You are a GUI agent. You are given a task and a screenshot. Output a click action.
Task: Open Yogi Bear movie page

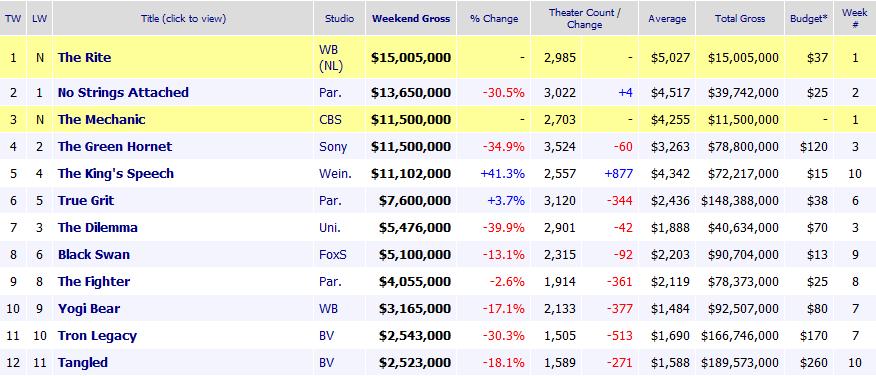(x=89, y=308)
